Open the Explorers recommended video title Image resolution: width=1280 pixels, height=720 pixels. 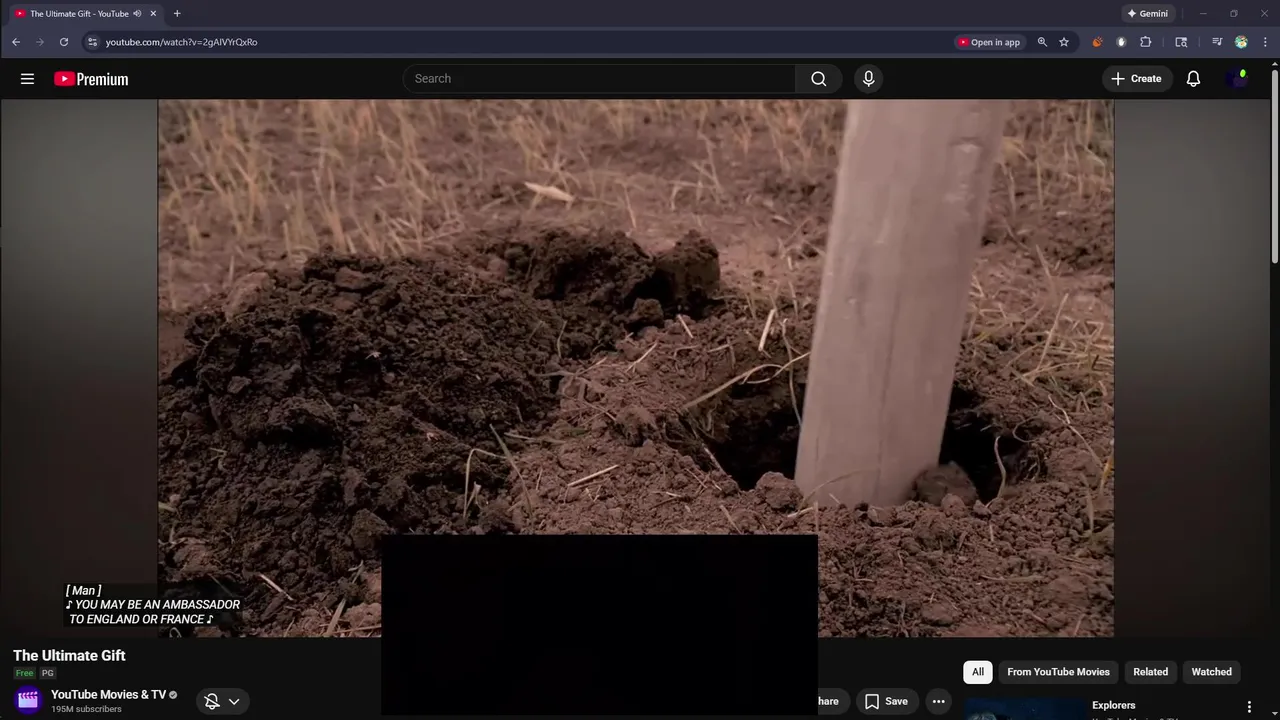1113,705
